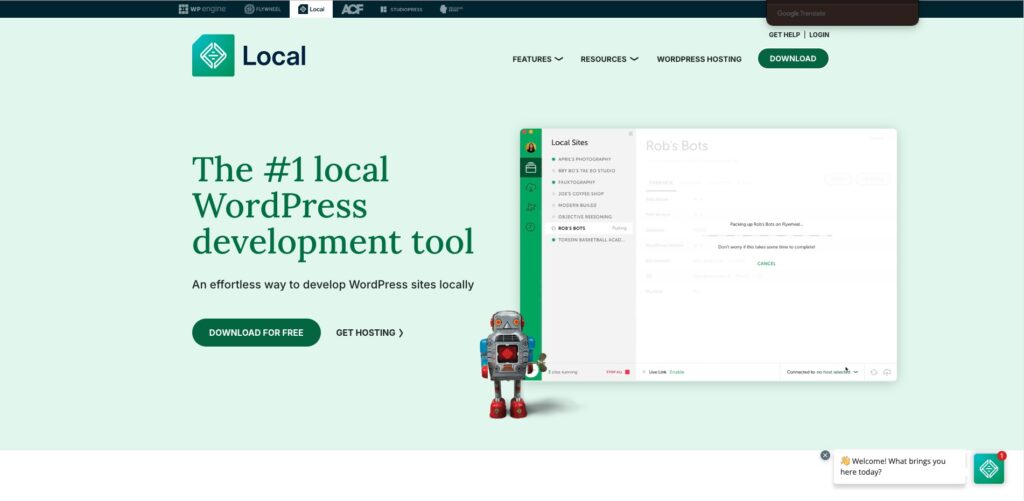
Task: Open the ACF brand link
Action: tap(352, 9)
